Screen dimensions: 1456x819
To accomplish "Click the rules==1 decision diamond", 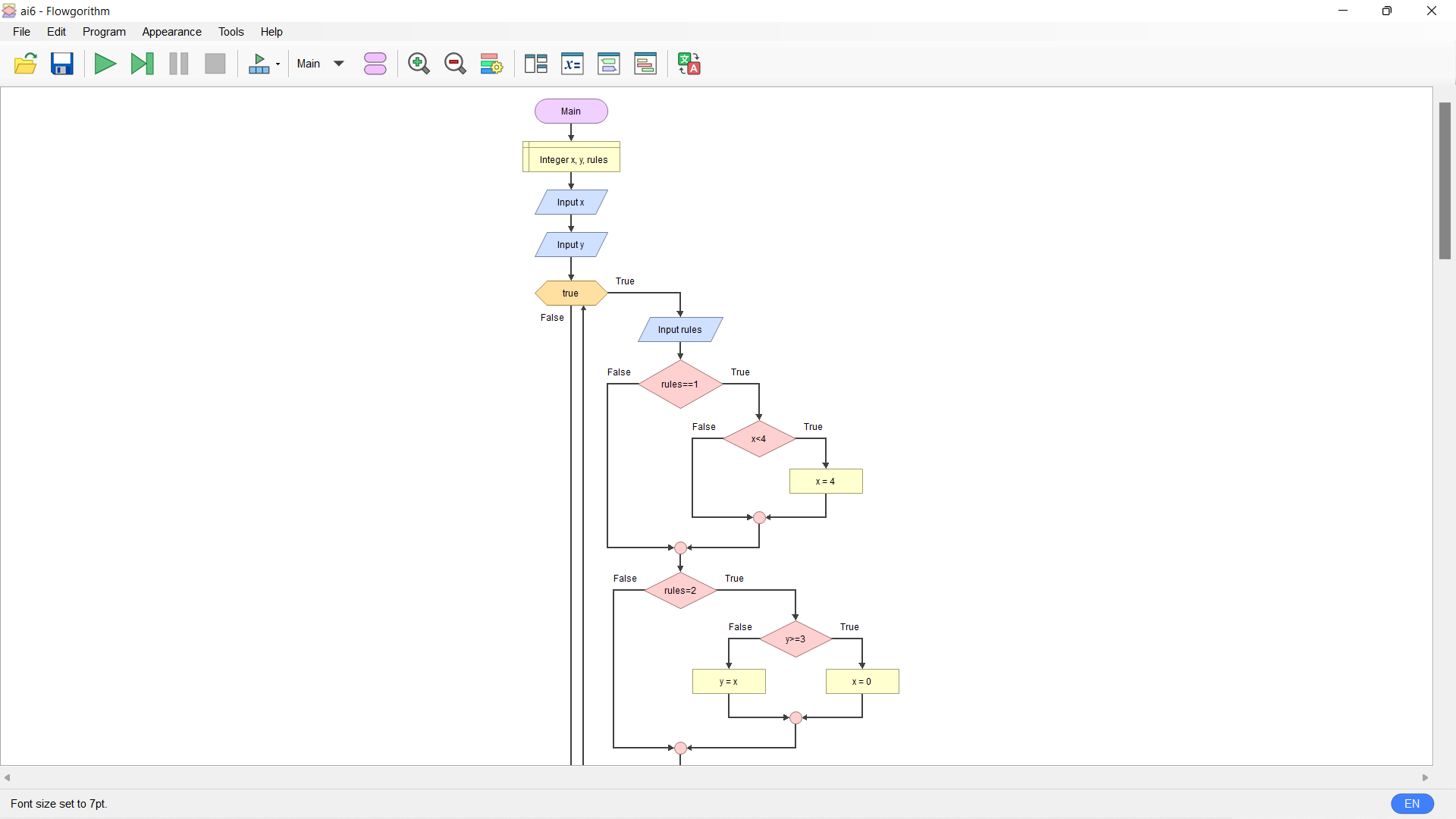I will coord(680,384).
